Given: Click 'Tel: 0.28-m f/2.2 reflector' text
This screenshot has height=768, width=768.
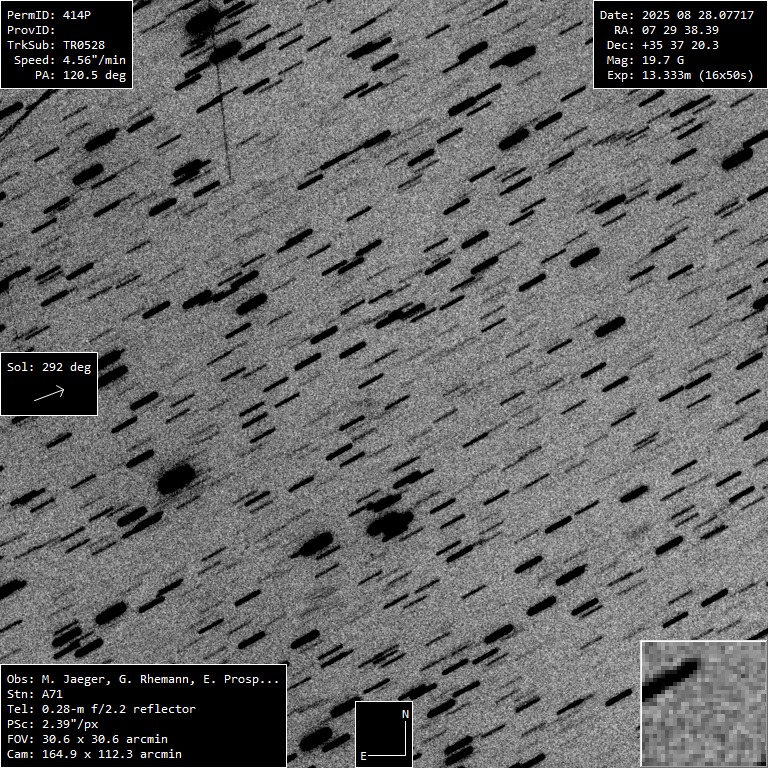Looking at the screenshot, I should point(101,709).
